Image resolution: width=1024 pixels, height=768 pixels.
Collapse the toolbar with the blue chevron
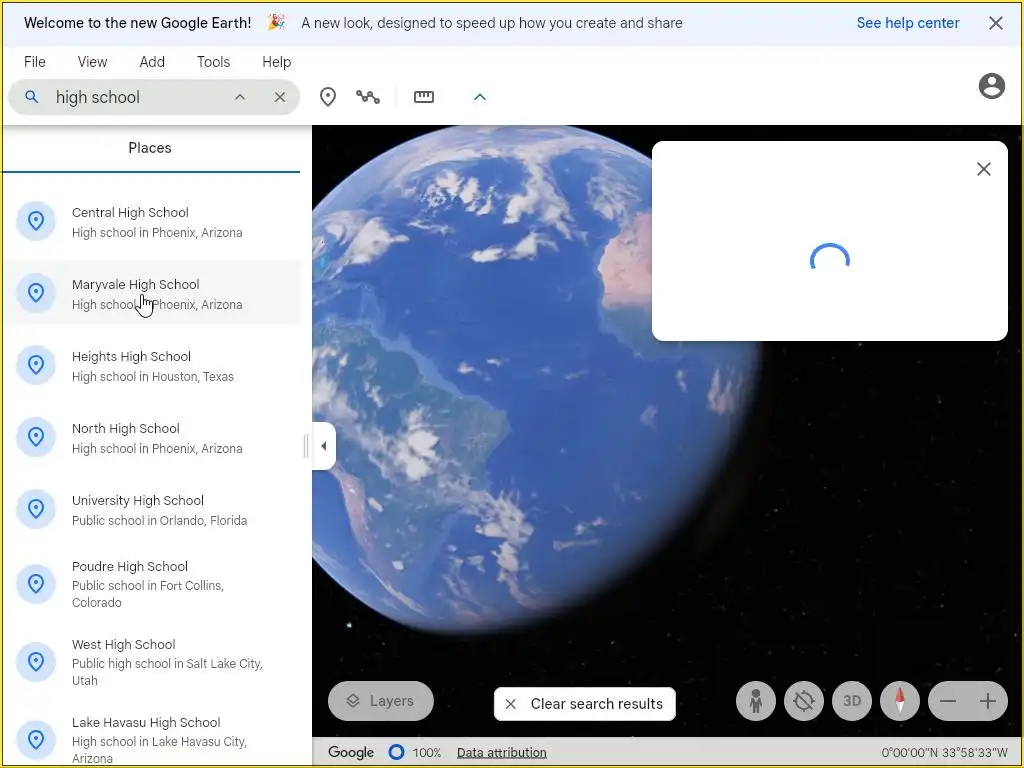click(x=480, y=97)
